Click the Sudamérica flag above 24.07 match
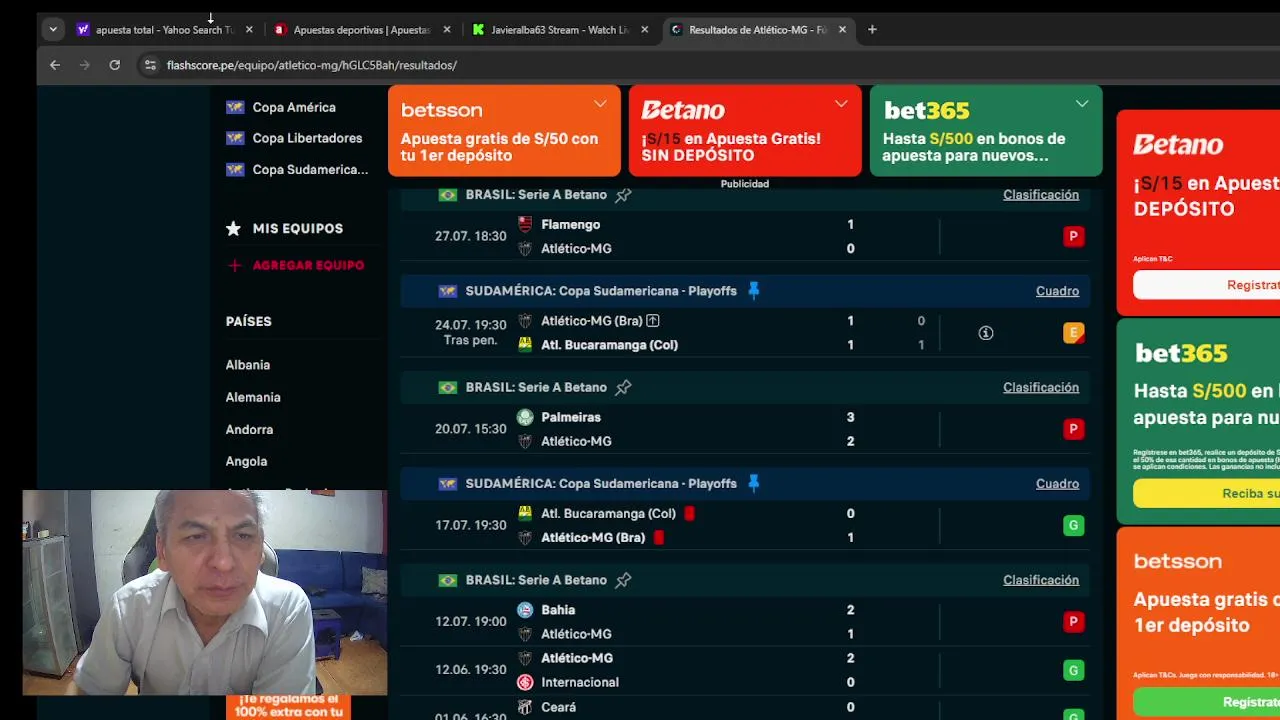This screenshot has width=1280, height=720. pos(447,291)
